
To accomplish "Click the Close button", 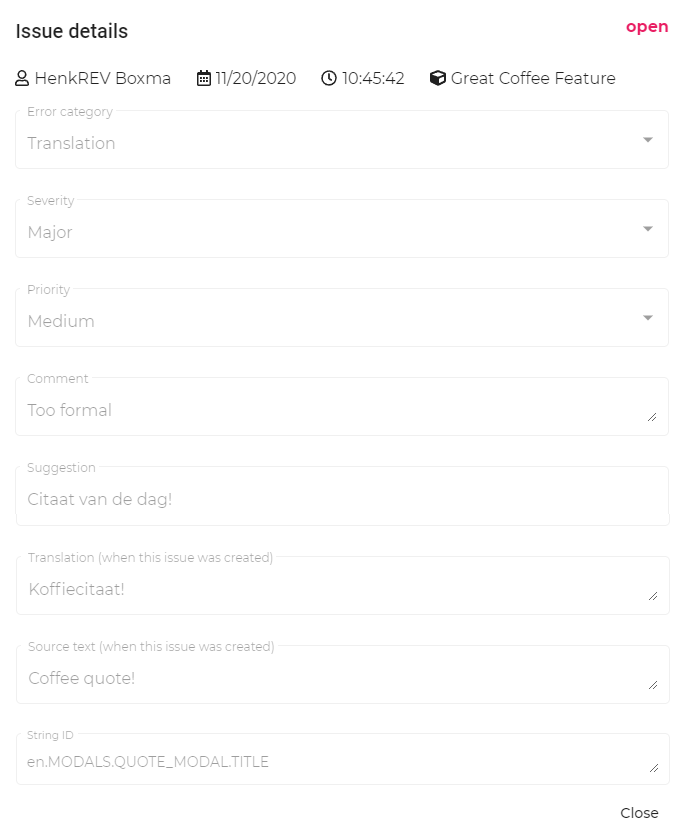I will click(639, 813).
